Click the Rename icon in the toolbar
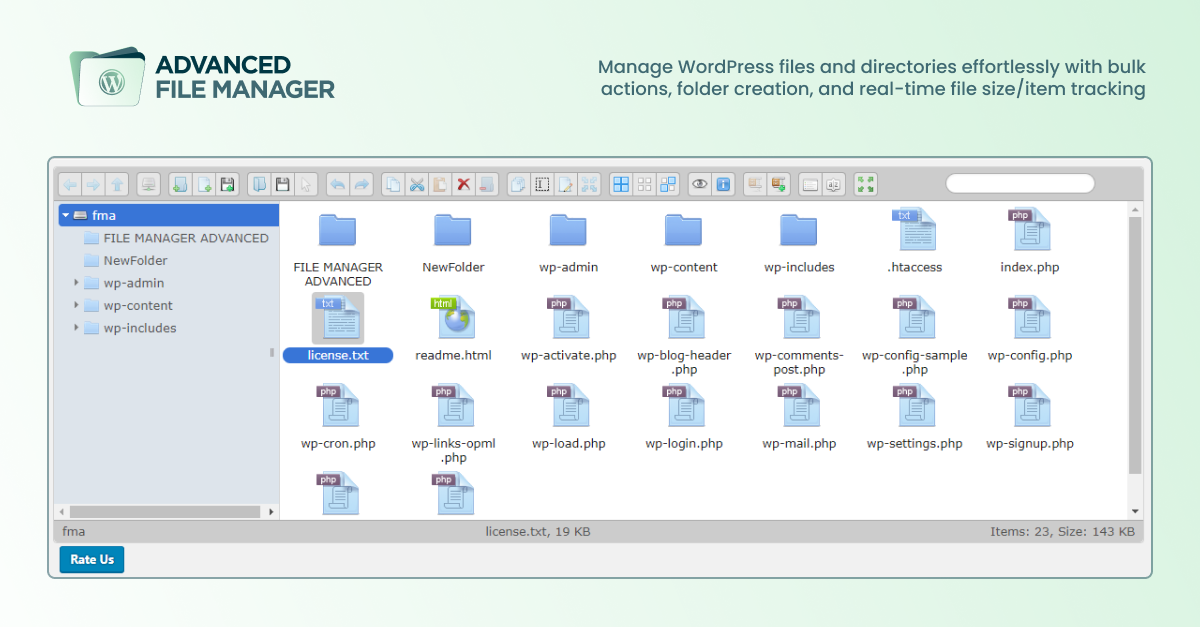This screenshot has width=1200, height=627. point(541,184)
